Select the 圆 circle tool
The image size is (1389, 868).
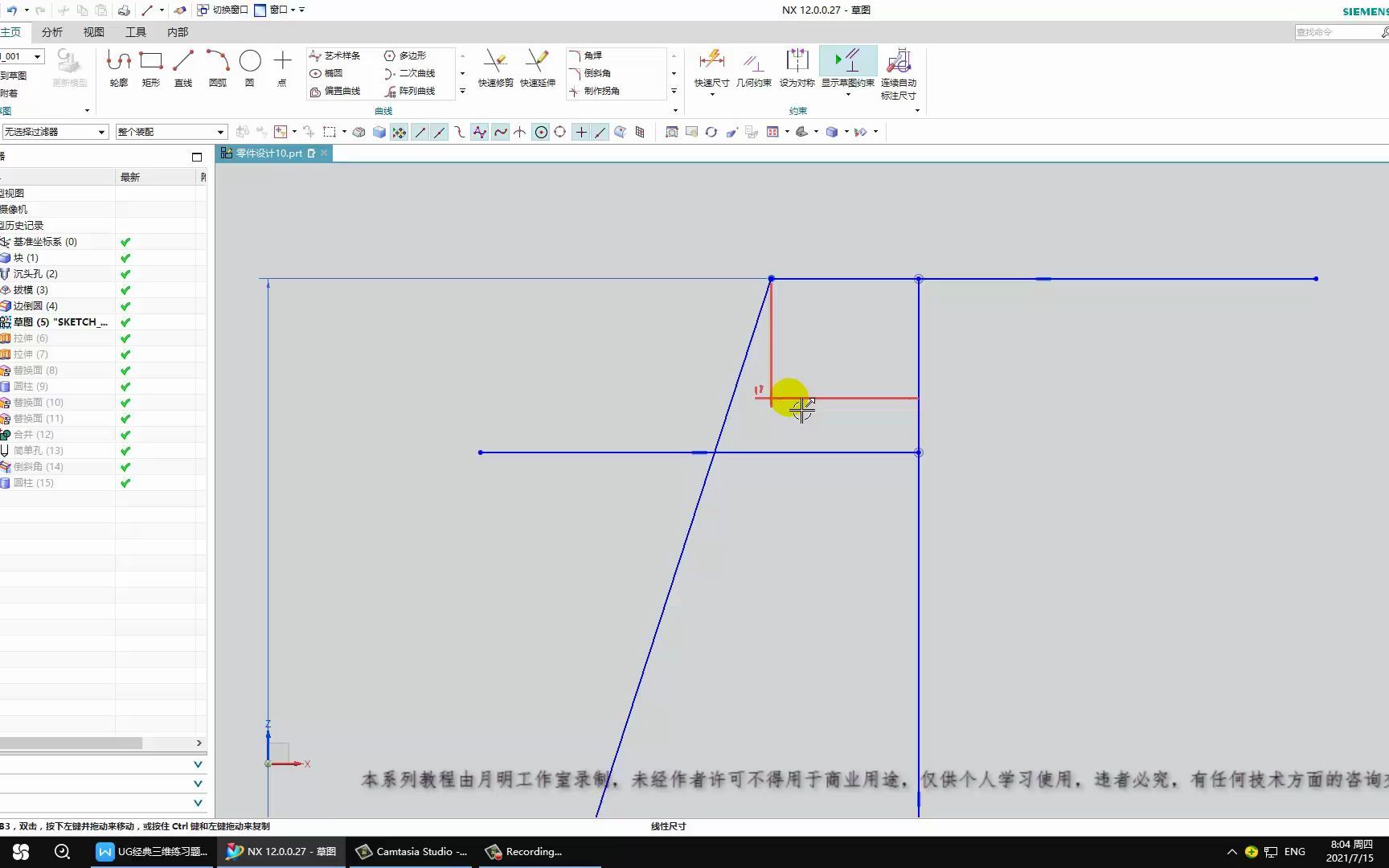pos(250,69)
